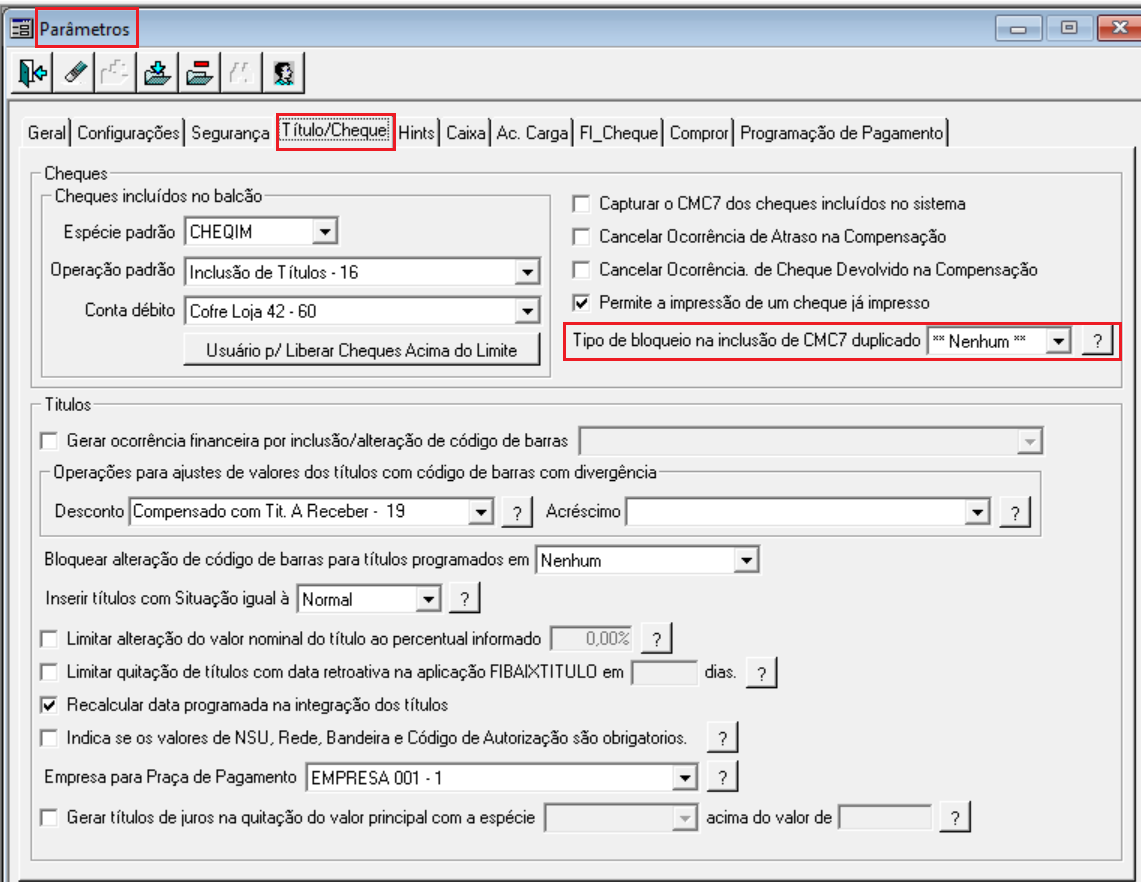Uncheck Recalcular data programada na integração
The height and width of the screenshot is (882, 1141).
49,705
